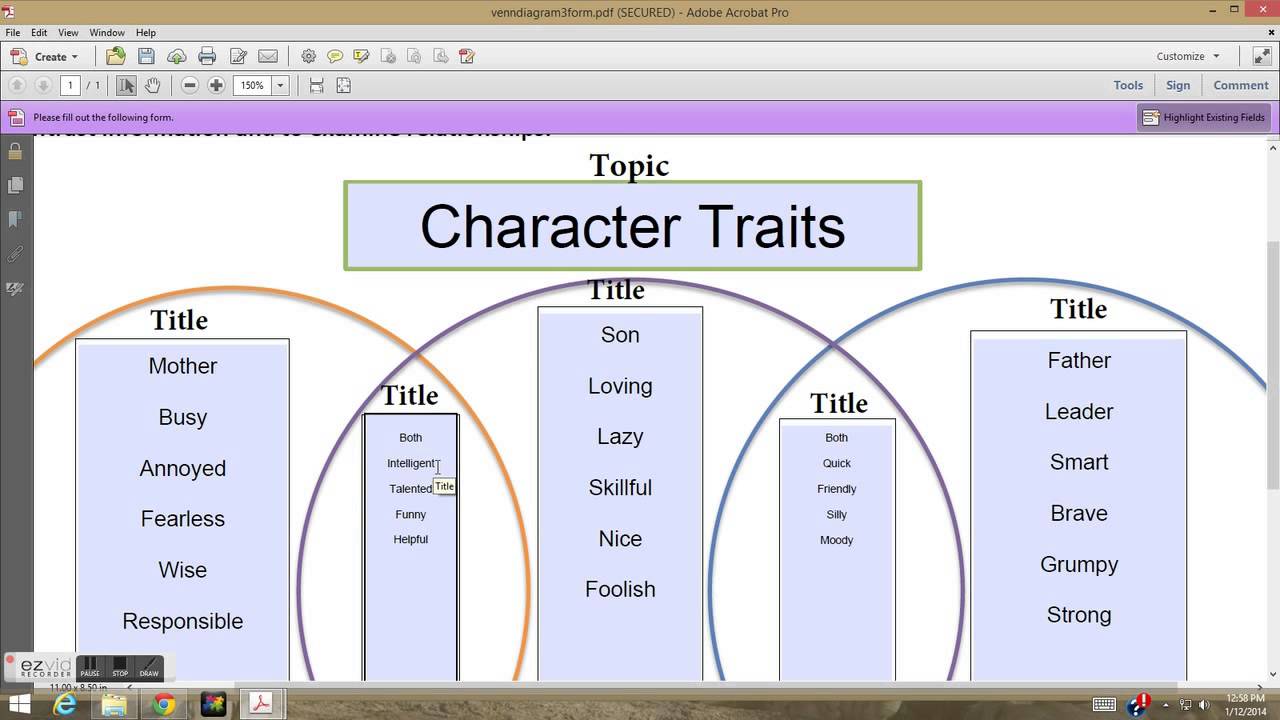Click the Son list text field
This screenshot has height=720, width=1280.
(620, 495)
